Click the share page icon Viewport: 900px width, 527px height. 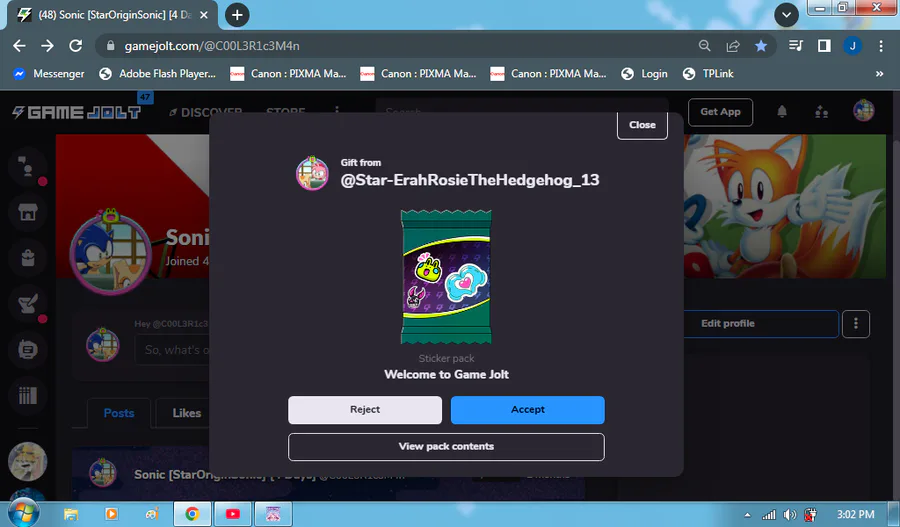coord(733,46)
